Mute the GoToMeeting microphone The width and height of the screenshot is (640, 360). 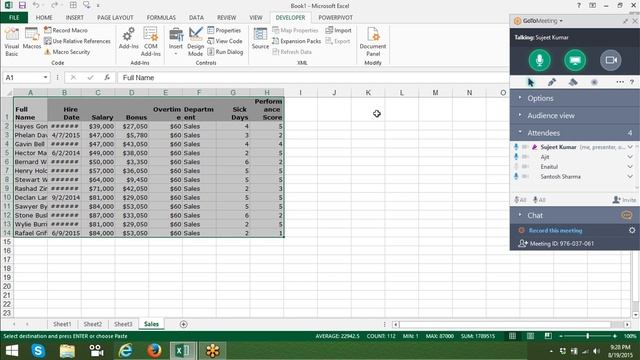click(540, 60)
